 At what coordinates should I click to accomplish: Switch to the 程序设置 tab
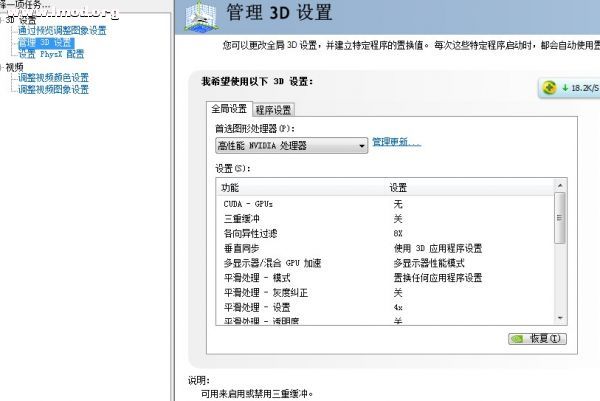tap(273, 110)
